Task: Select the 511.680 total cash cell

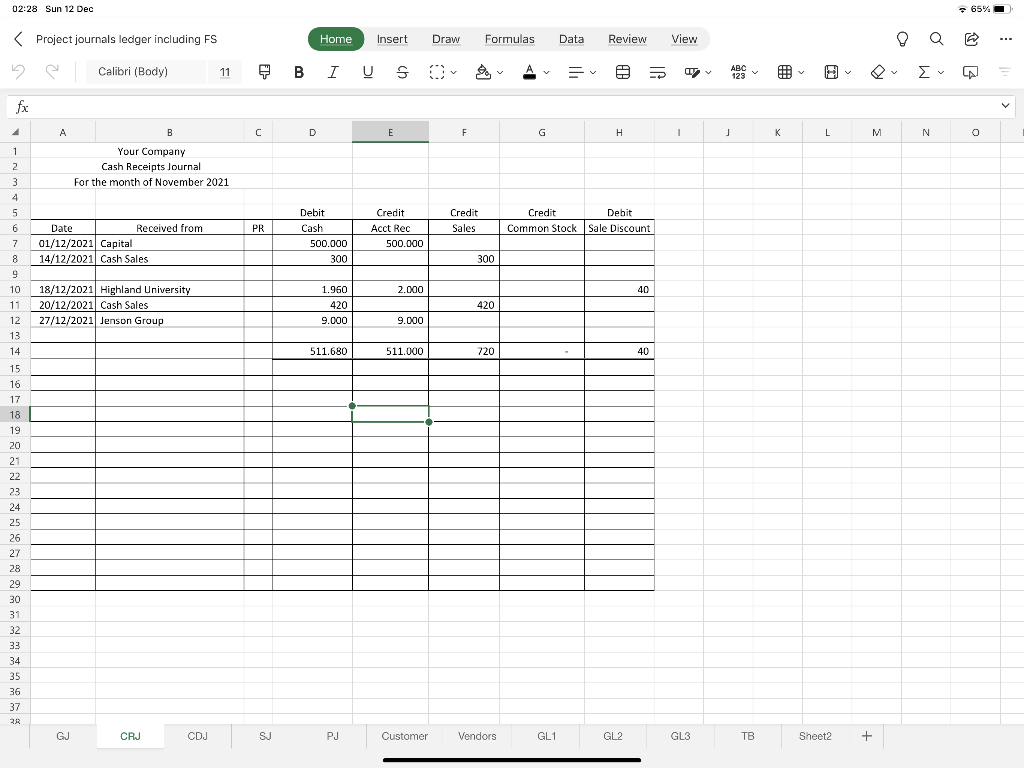Action: pyautogui.click(x=312, y=351)
